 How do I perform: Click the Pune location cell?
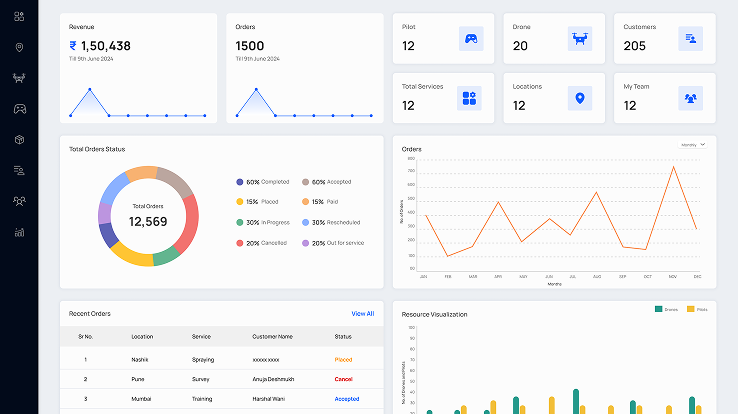138,379
